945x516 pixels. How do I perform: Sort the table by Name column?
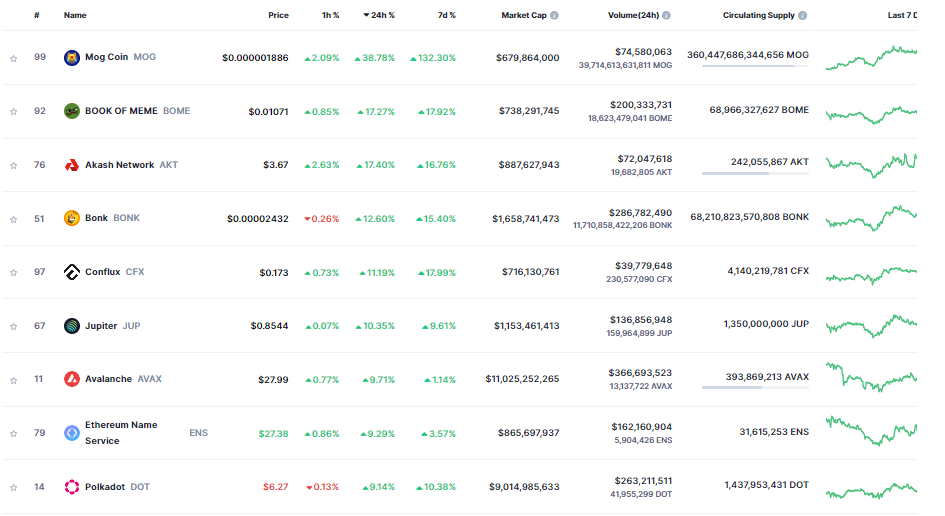tap(75, 15)
